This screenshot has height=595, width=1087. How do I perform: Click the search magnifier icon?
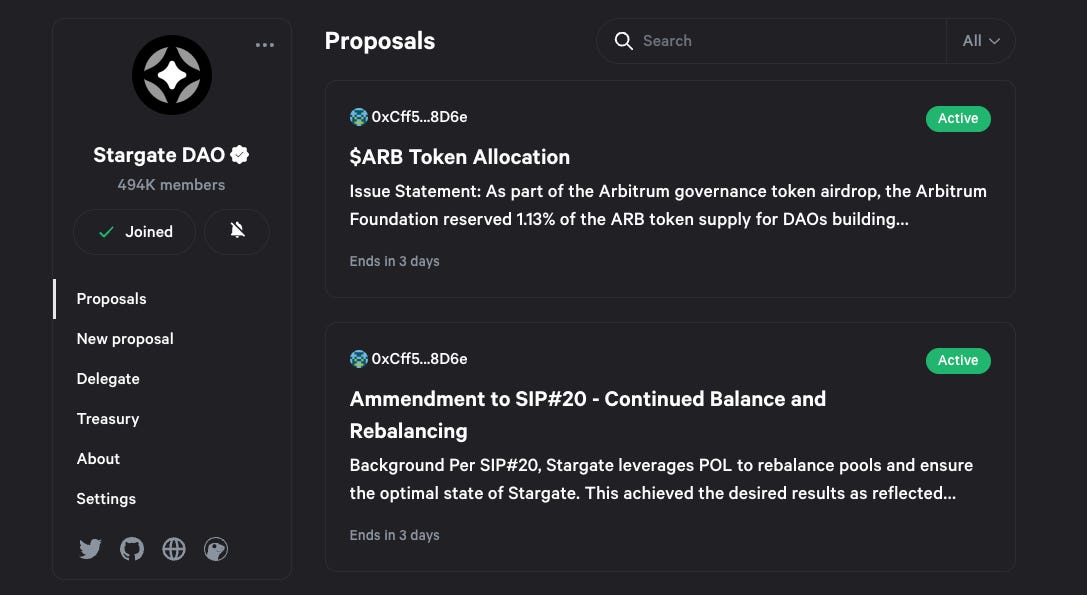point(624,41)
